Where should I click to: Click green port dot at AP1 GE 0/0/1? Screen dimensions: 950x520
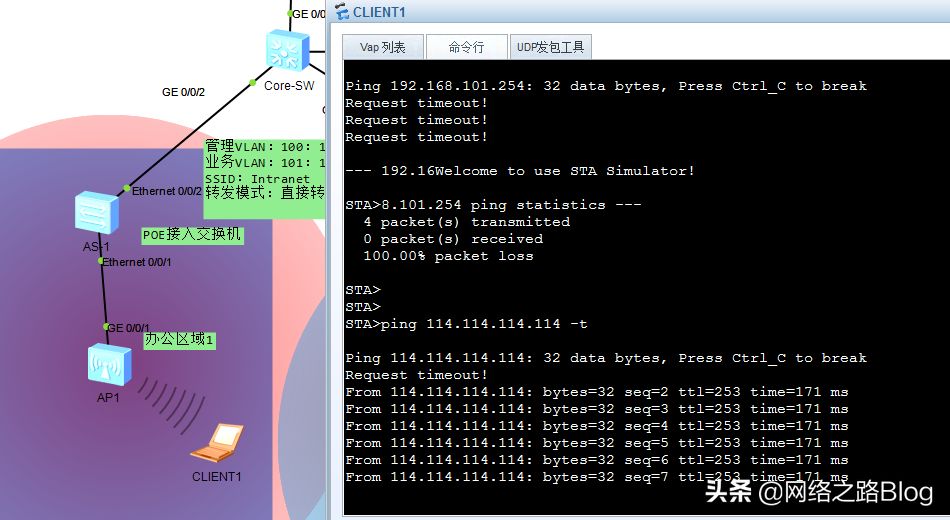[106, 327]
